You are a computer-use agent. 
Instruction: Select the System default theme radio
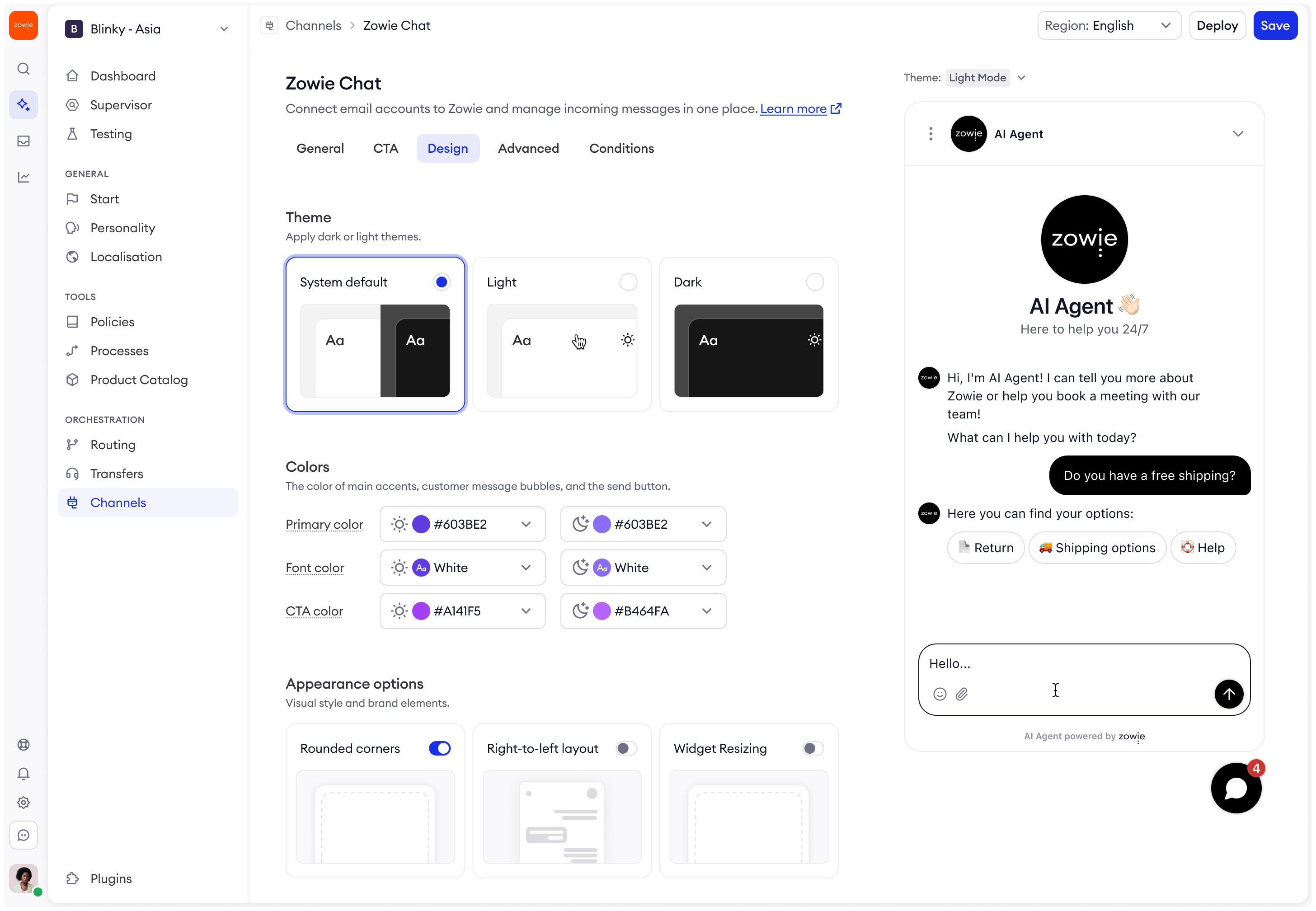tap(441, 282)
